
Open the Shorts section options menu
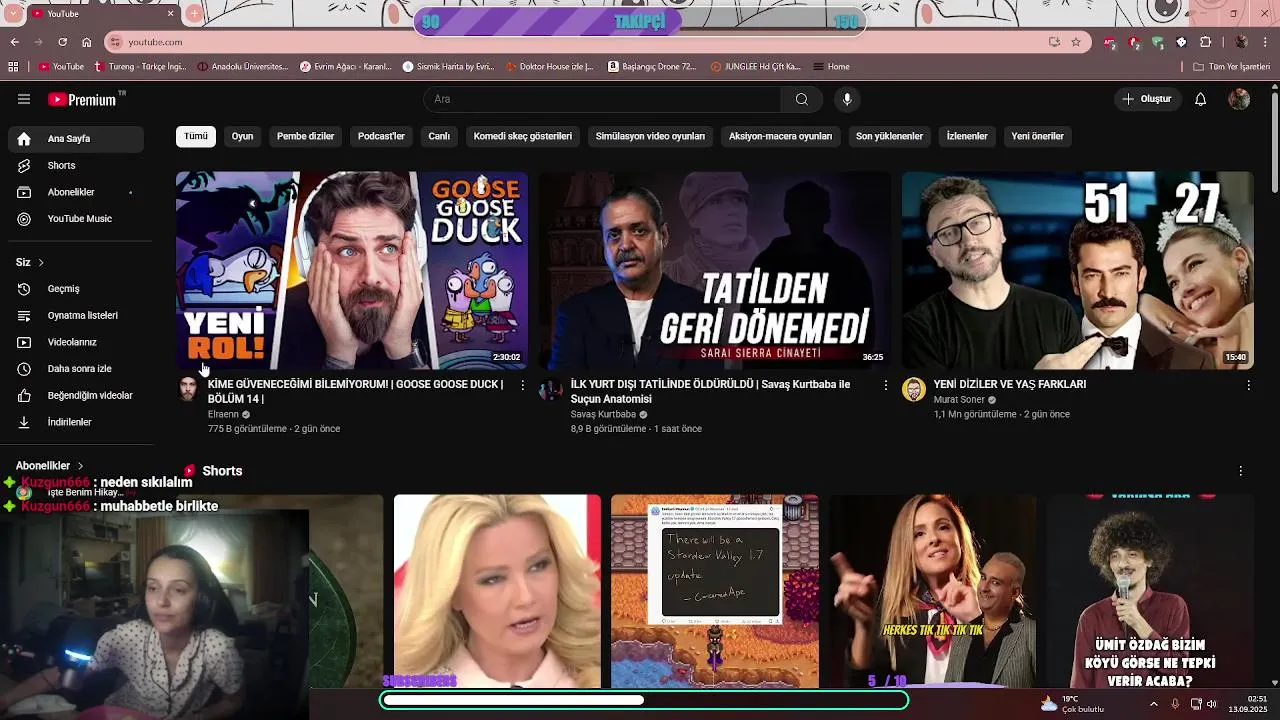[1240, 471]
